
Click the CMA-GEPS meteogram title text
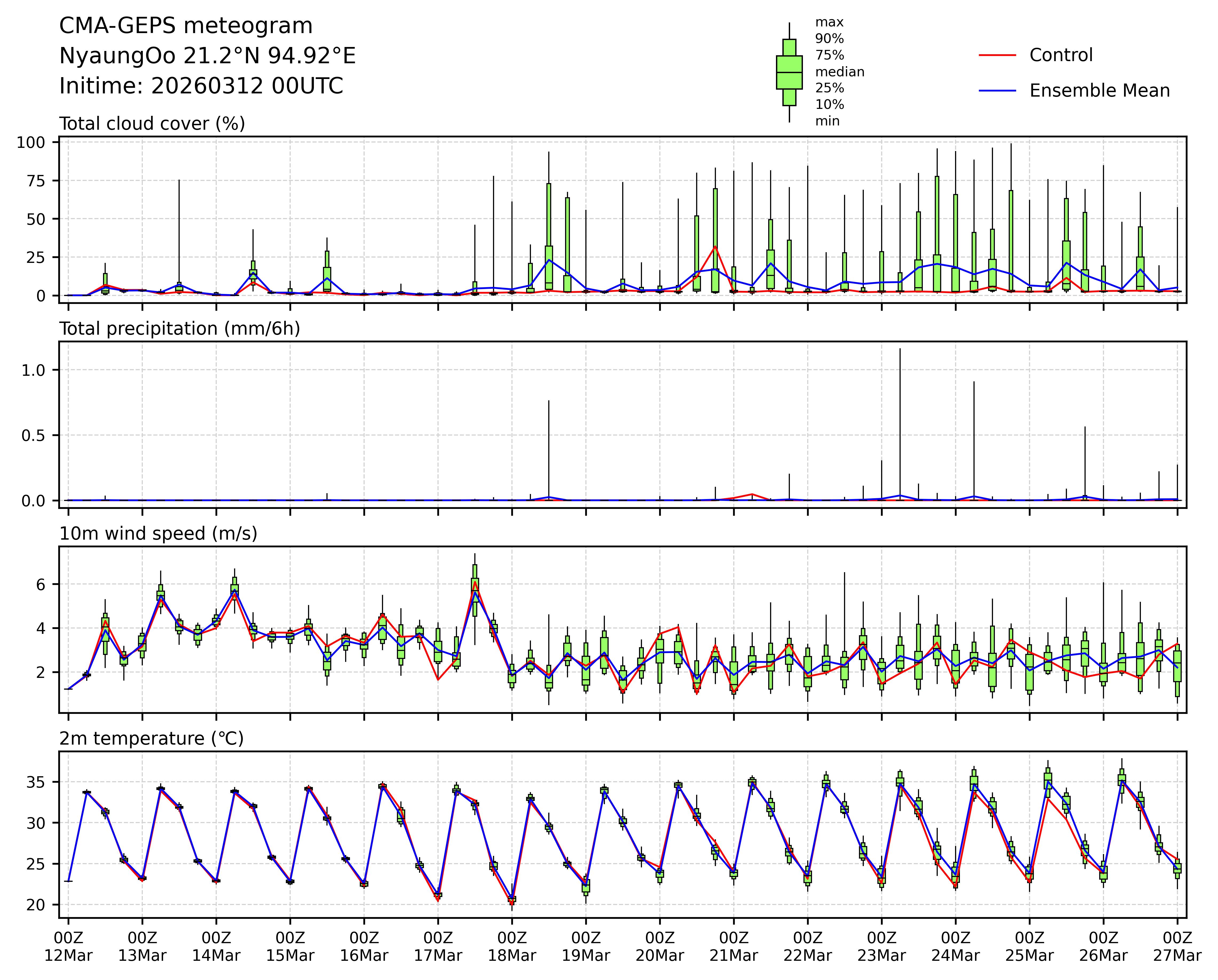tap(186, 26)
